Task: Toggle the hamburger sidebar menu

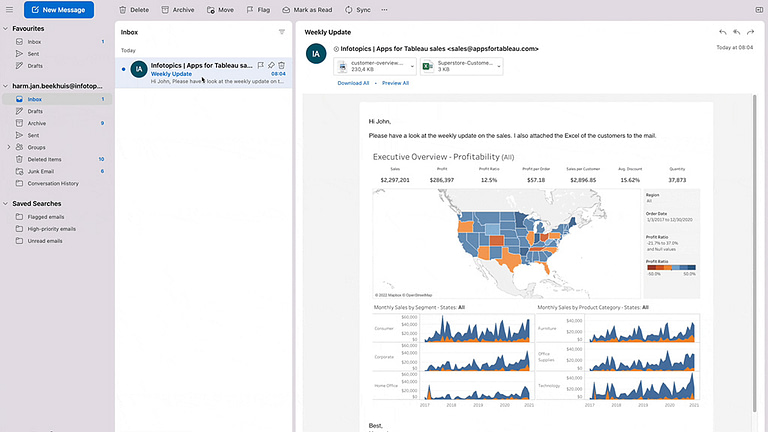Action: pyautogui.click(x=9, y=10)
